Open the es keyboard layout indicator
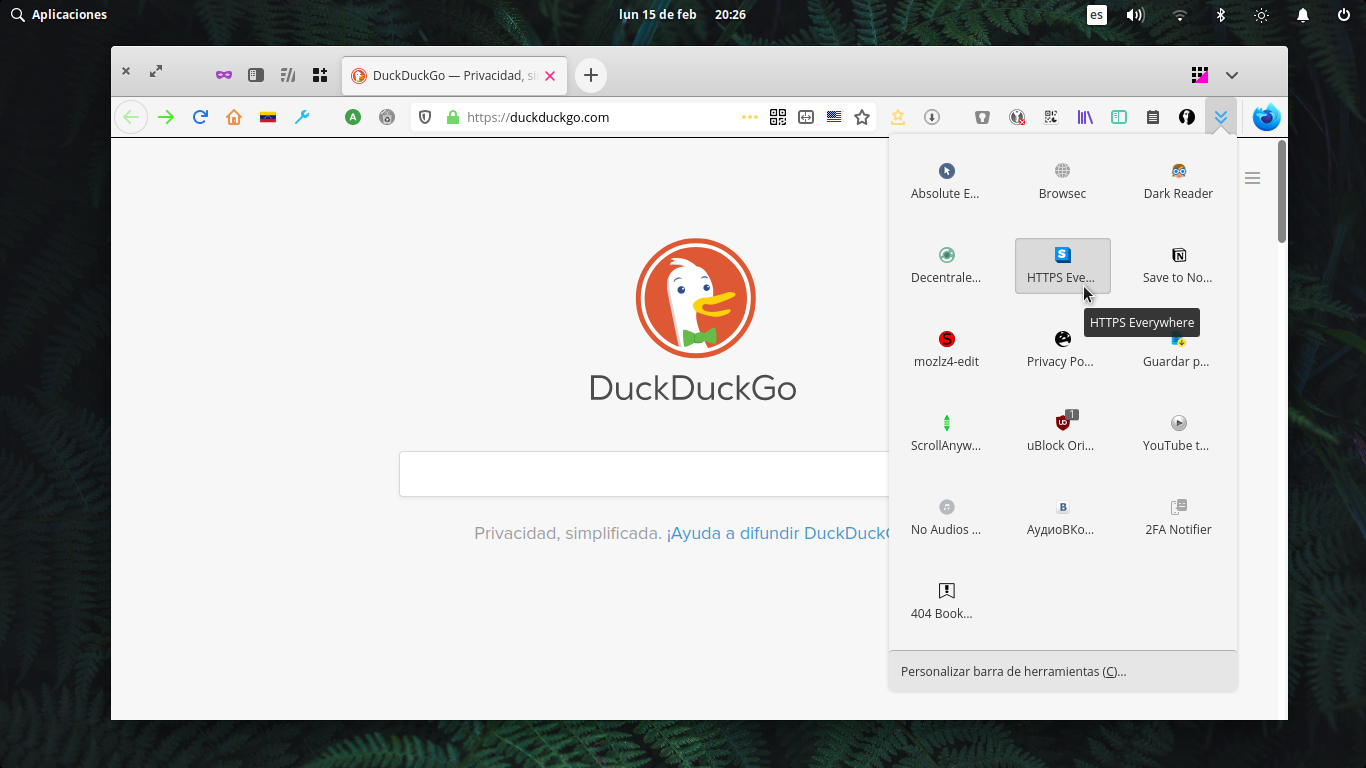Viewport: 1366px width, 768px height. (1097, 15)
